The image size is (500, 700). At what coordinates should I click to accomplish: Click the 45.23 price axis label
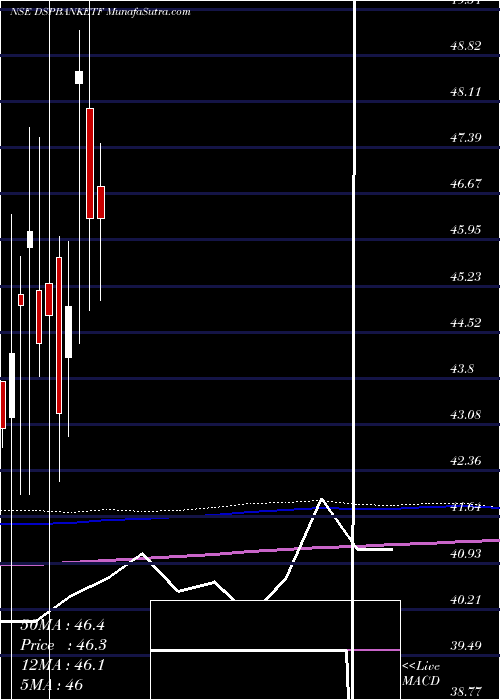(x=466, y=276)
